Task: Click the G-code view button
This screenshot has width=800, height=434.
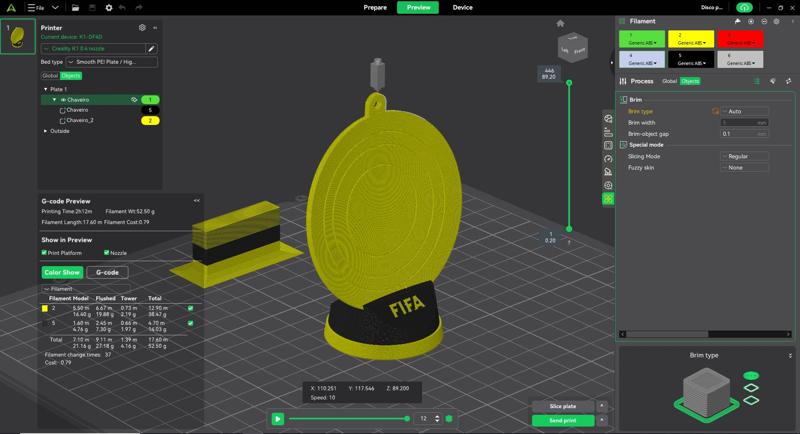Action: [107, 272]
